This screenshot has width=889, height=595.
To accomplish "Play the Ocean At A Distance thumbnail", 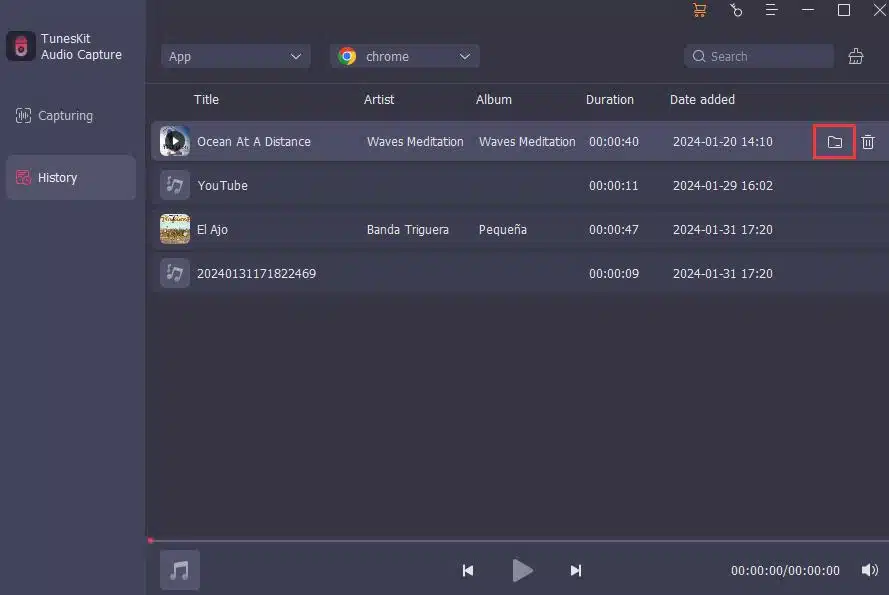I will tap(175, 141).
